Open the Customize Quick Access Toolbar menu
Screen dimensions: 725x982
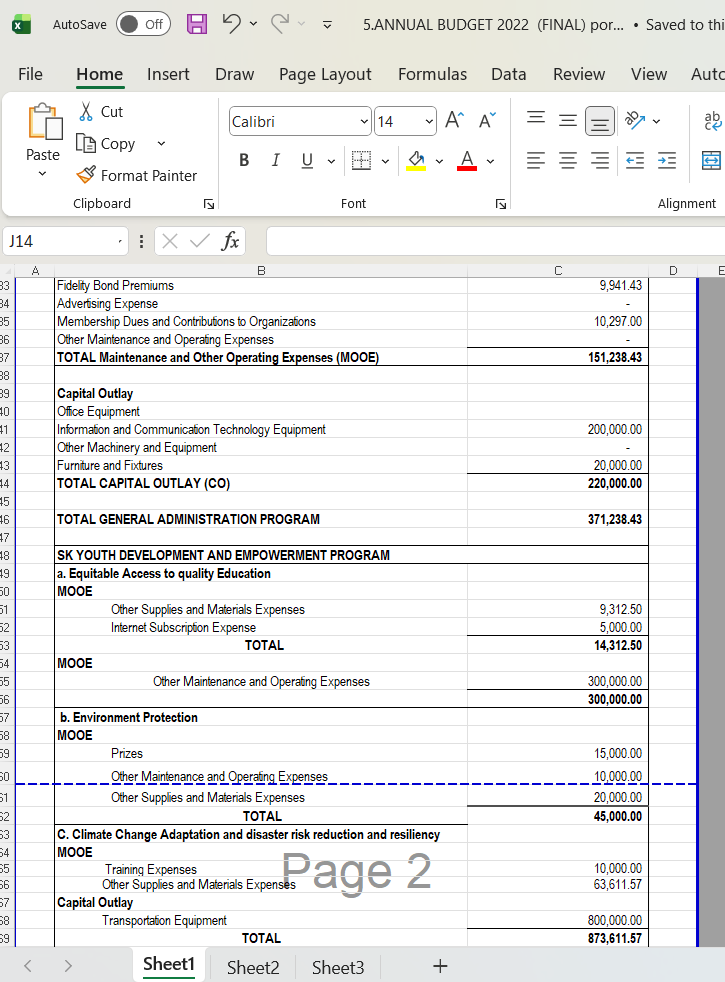tap(327, 24)
